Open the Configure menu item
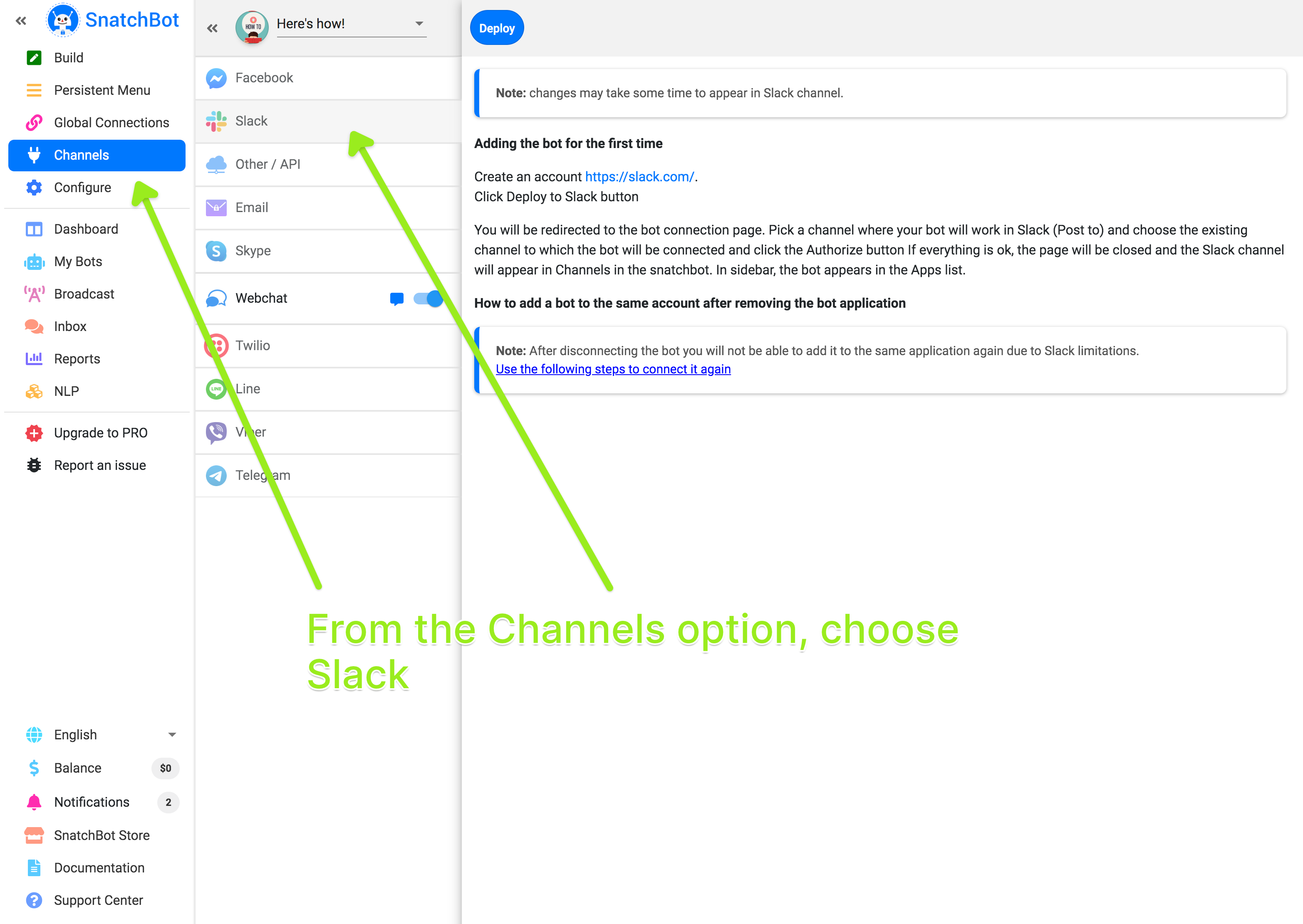The image size is (1303, 924). click(82, 188)
